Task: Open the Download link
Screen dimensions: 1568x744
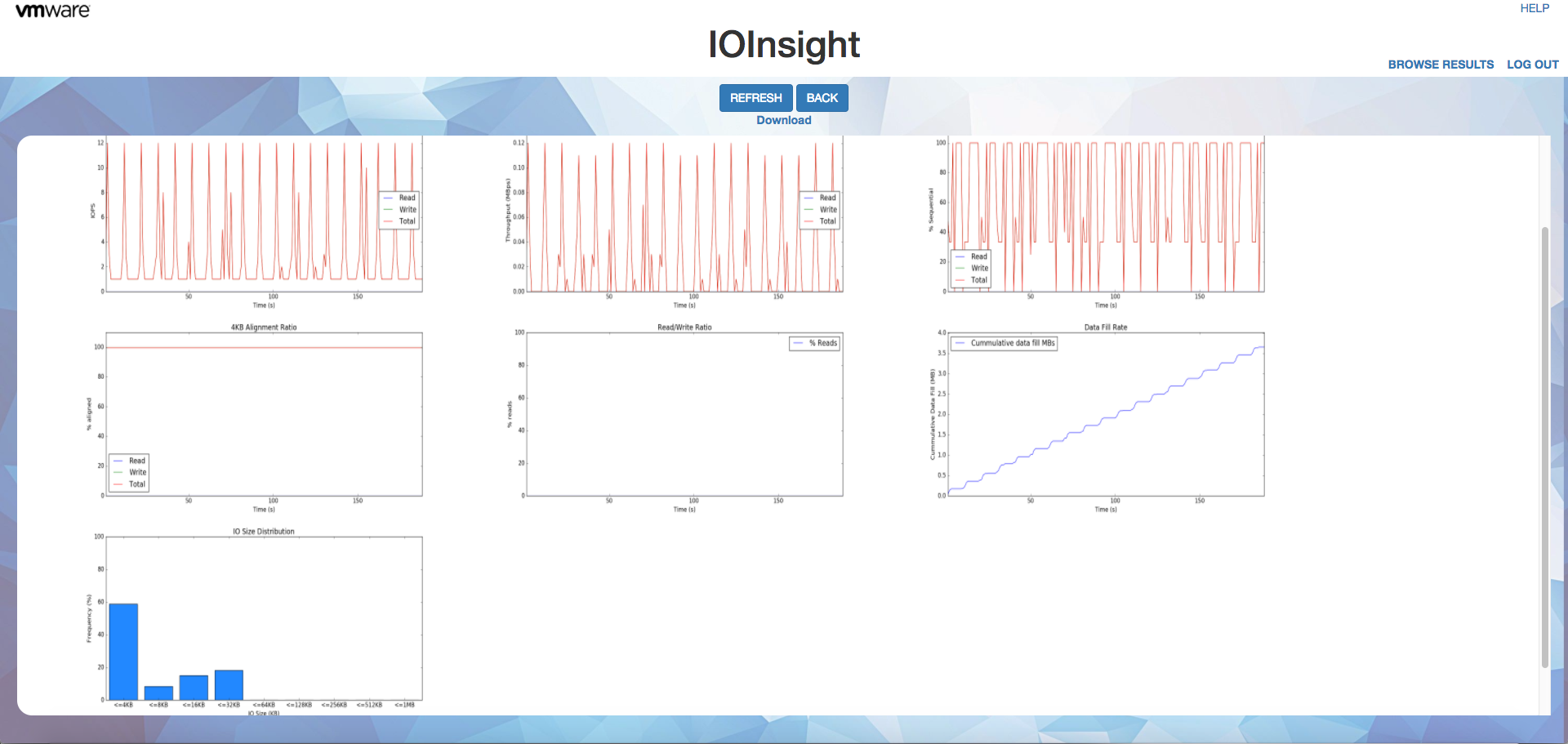Action: pyautogui.click(x=783, y=120)
